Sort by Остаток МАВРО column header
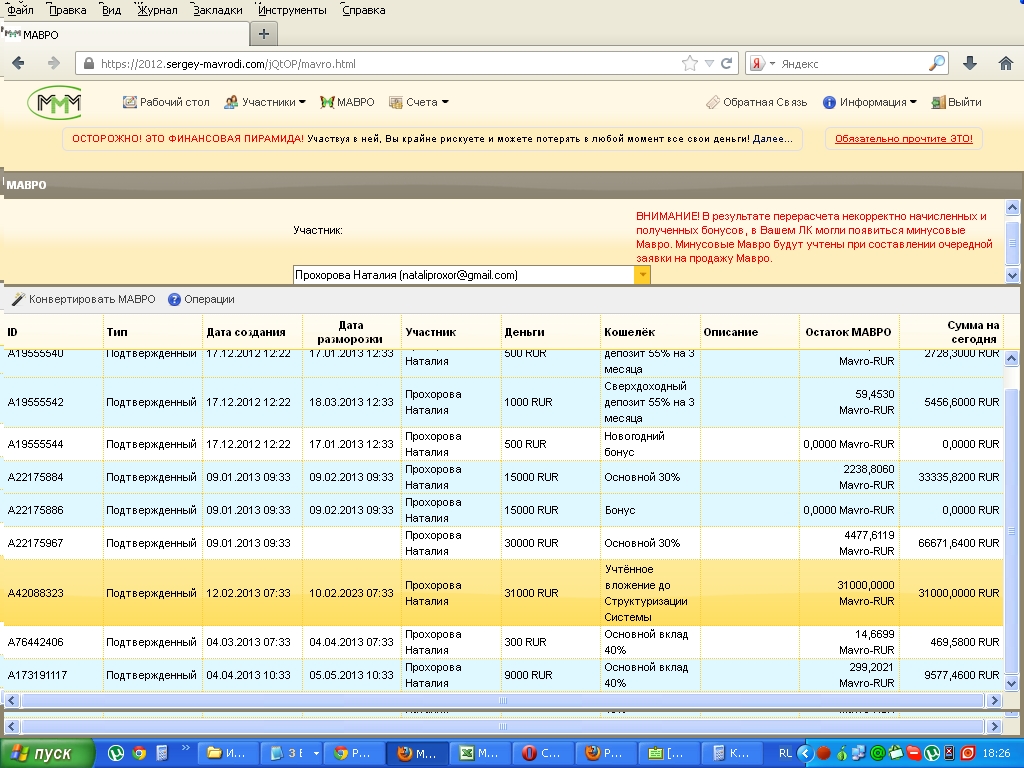The image size is (1024, 768). click(849, 332)
